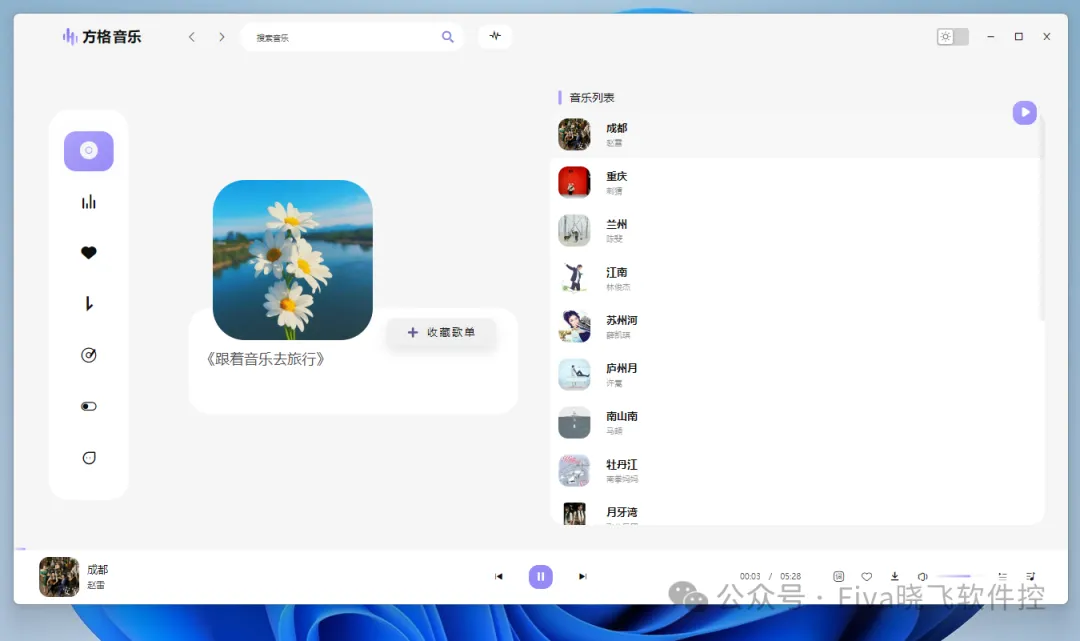
Task: Toggle the light/dark theme switch
Action: pyautogui.click(x=953, y=36)
